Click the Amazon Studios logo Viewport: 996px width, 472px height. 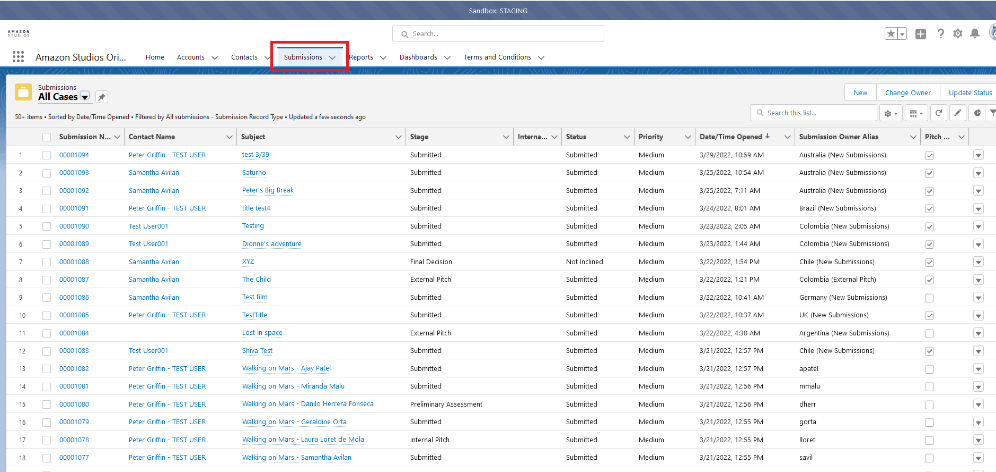18,33
